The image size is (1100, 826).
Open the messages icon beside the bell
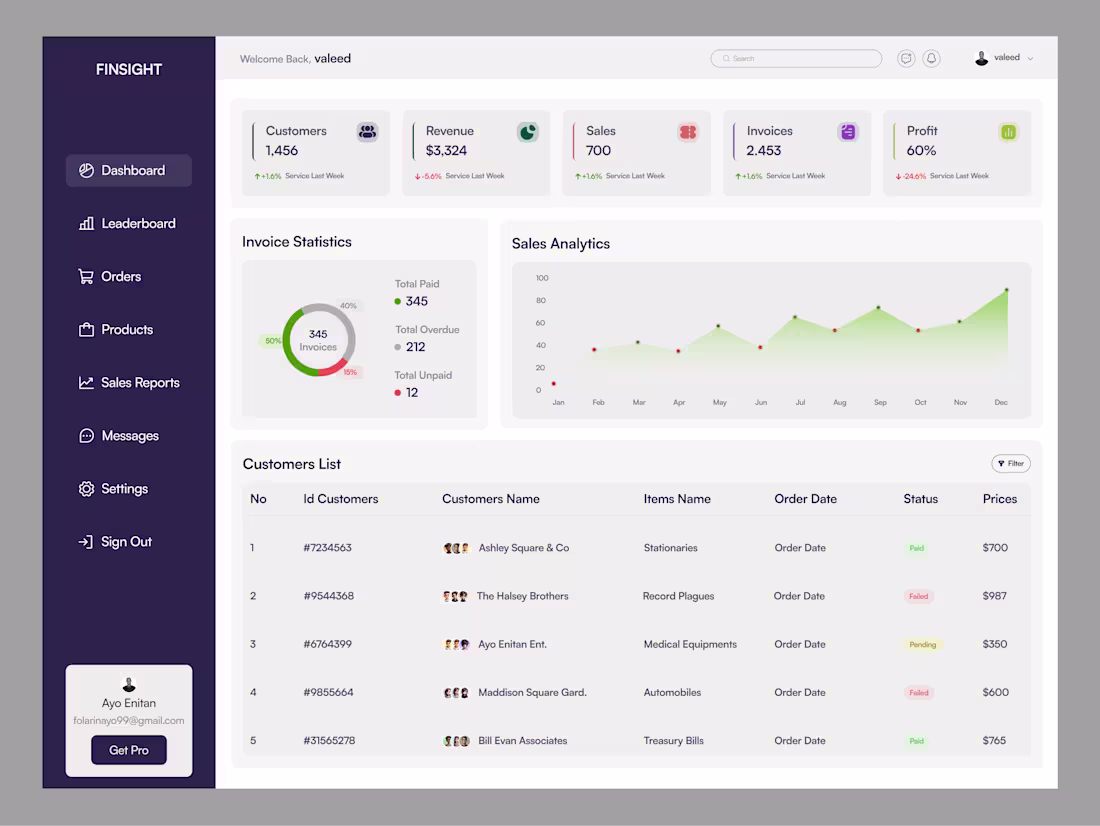click(x=906, y=58)
